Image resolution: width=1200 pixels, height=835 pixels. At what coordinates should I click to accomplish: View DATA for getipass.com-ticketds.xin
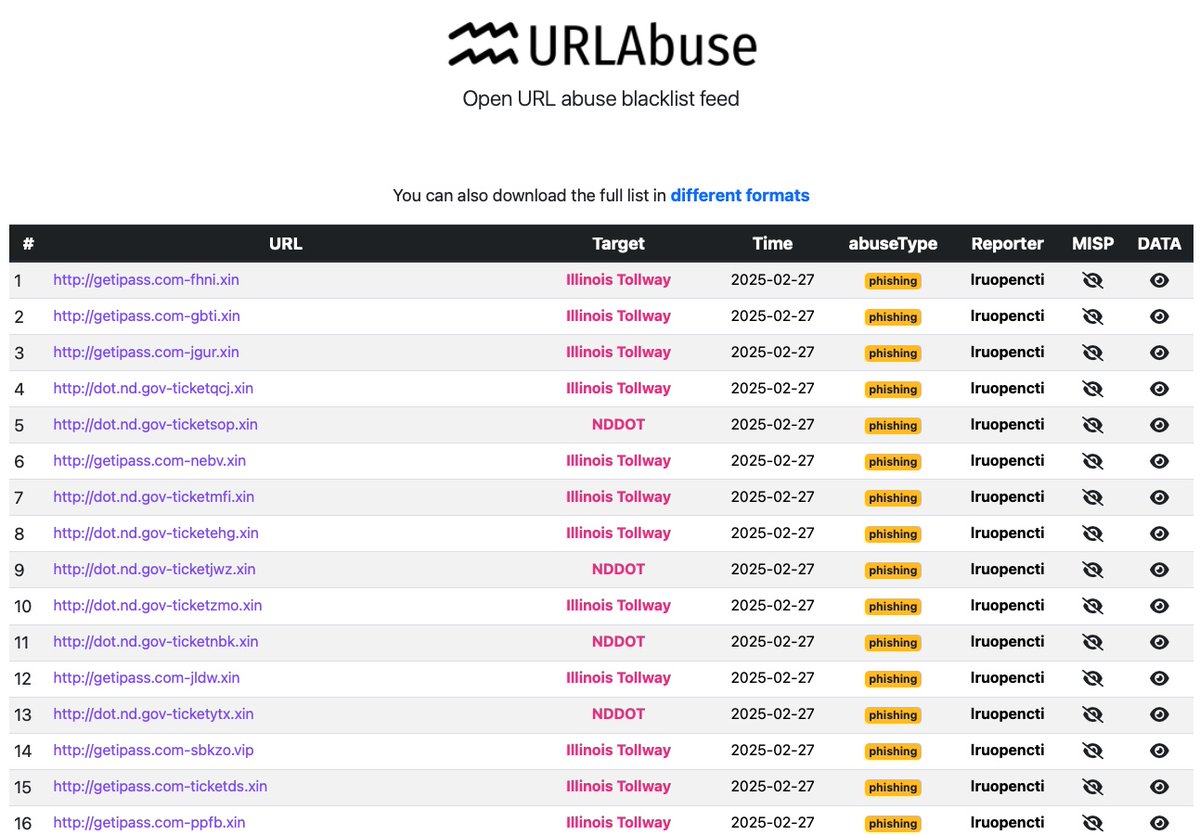click(1159, 787)
